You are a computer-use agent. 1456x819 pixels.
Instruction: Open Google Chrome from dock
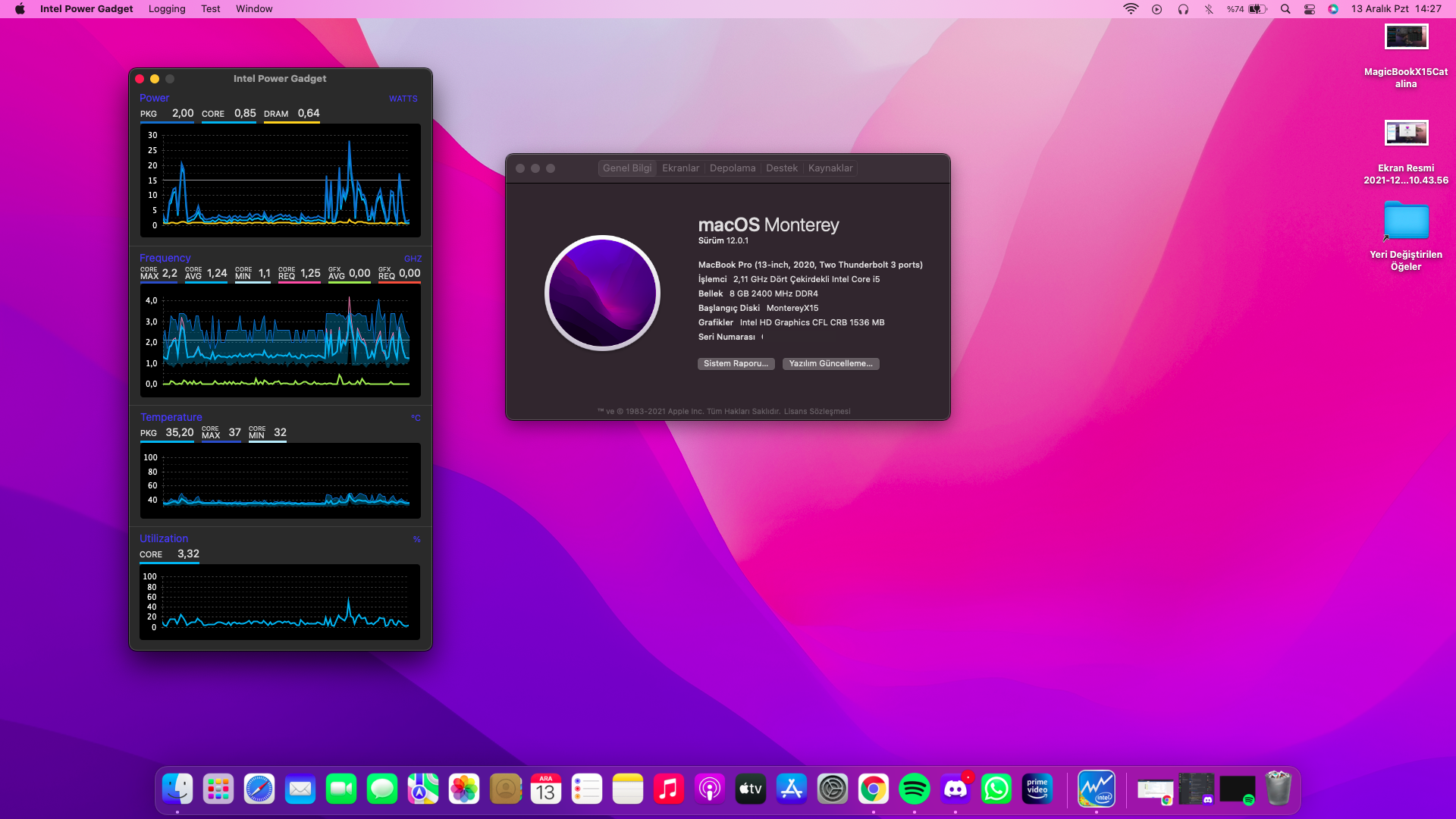click(x=873, y=789)
